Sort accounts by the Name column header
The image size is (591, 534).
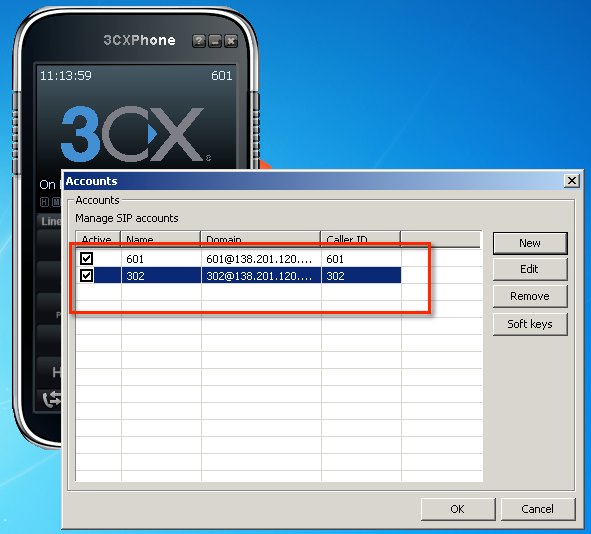(161, 239)
